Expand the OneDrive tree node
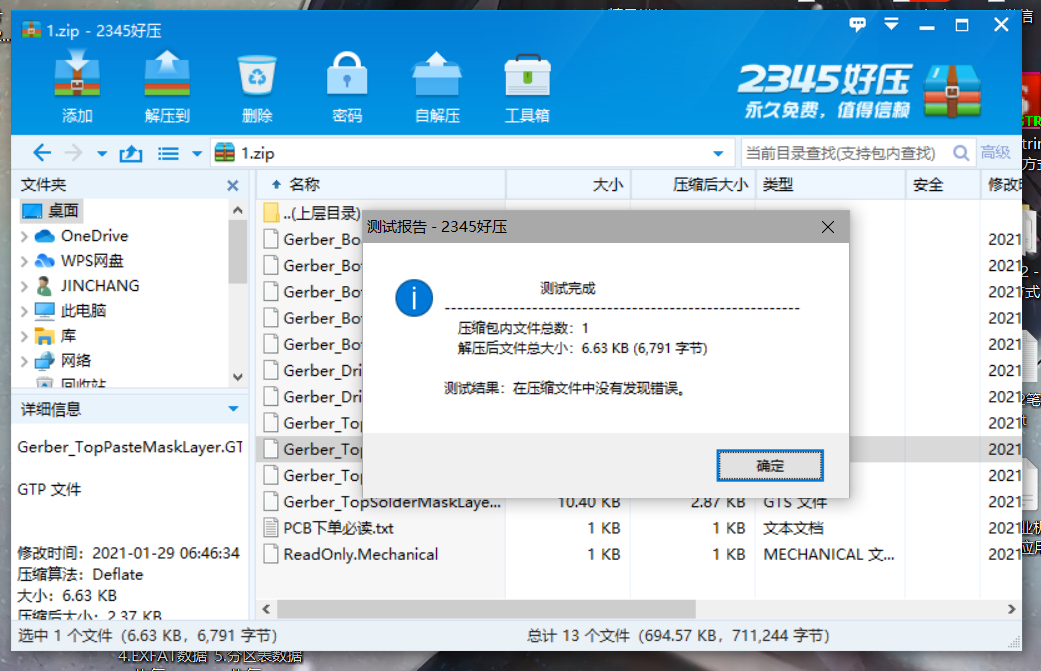Screen dimensions: 1041x671 point(24,236)
